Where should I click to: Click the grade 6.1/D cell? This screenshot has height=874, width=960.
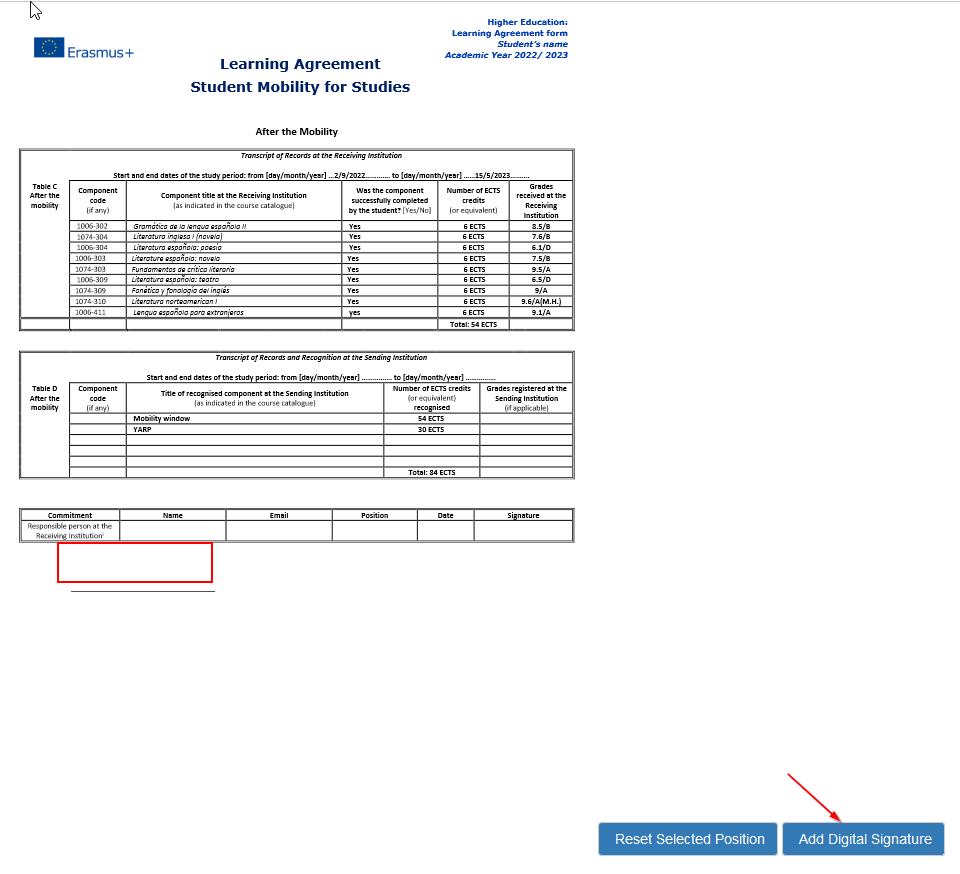click(x=541, y=248)
